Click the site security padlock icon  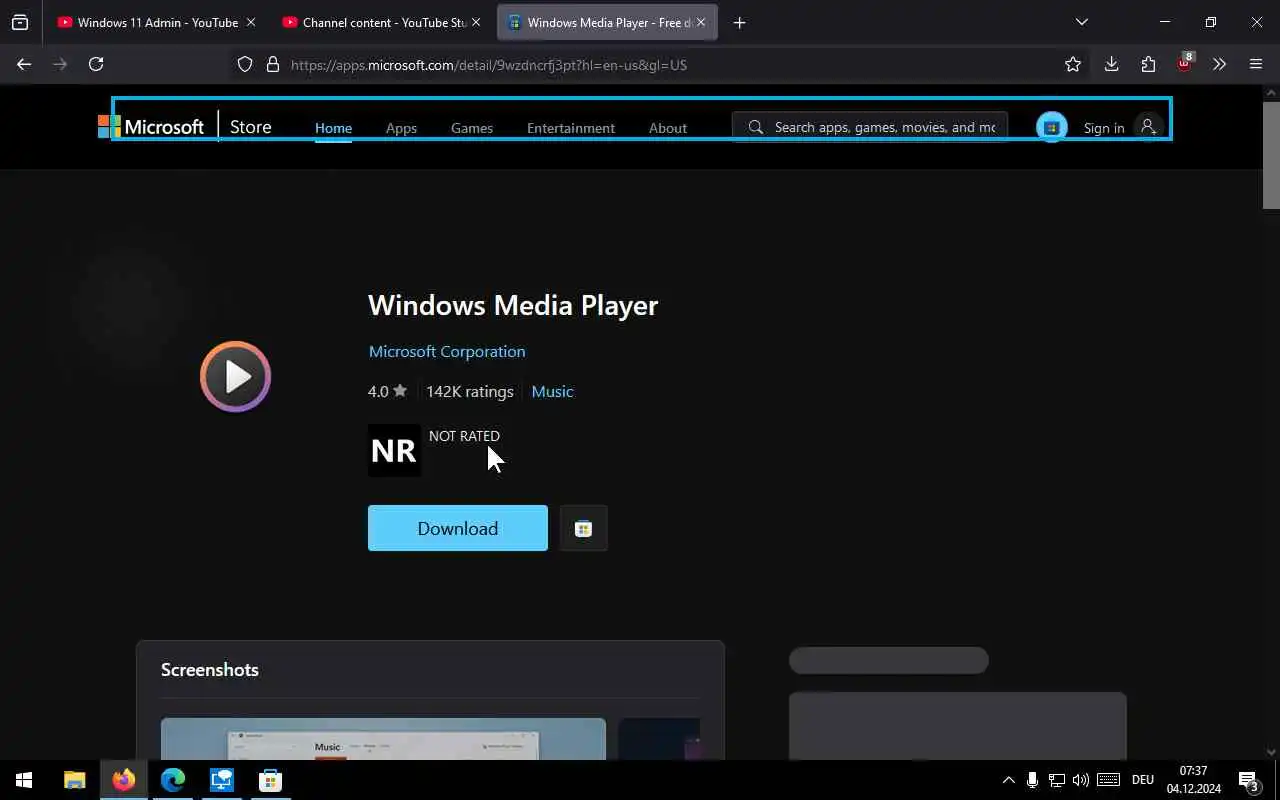pyautogui.click(x=272, y=65)
